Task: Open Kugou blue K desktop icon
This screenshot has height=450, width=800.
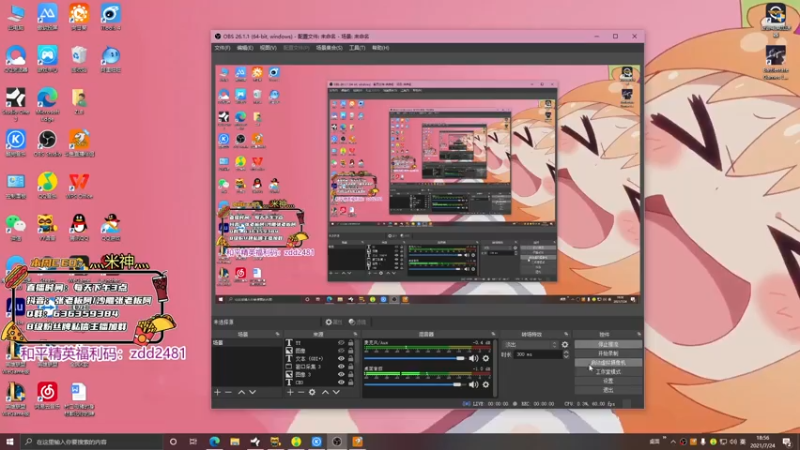Action: pos(16,143)
